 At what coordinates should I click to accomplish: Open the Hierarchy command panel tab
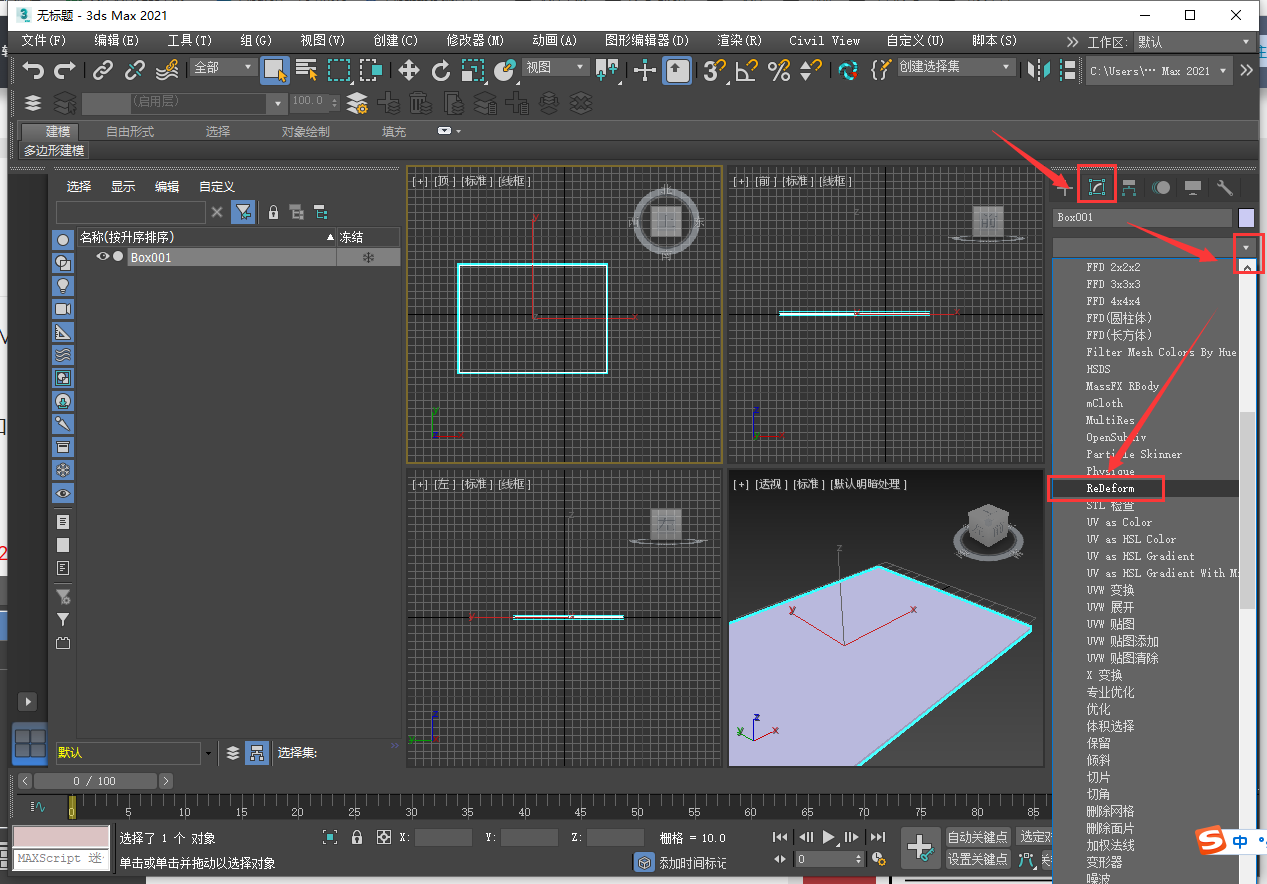coord(1129,187)
